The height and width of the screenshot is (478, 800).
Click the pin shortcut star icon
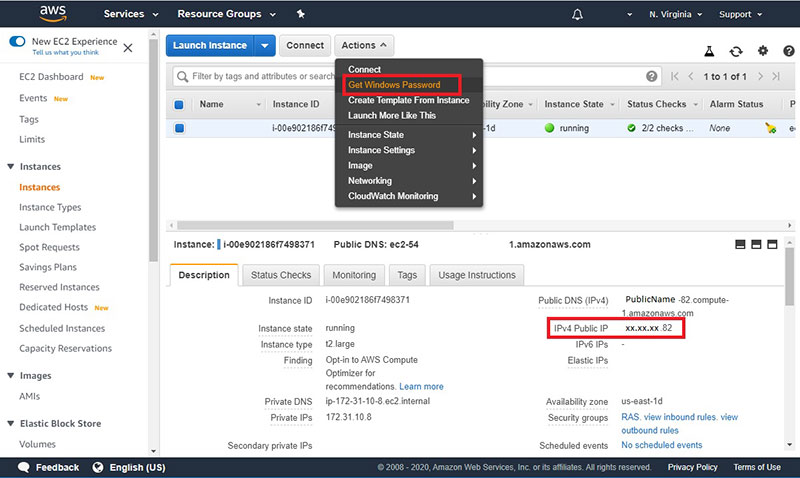[301, 14]
